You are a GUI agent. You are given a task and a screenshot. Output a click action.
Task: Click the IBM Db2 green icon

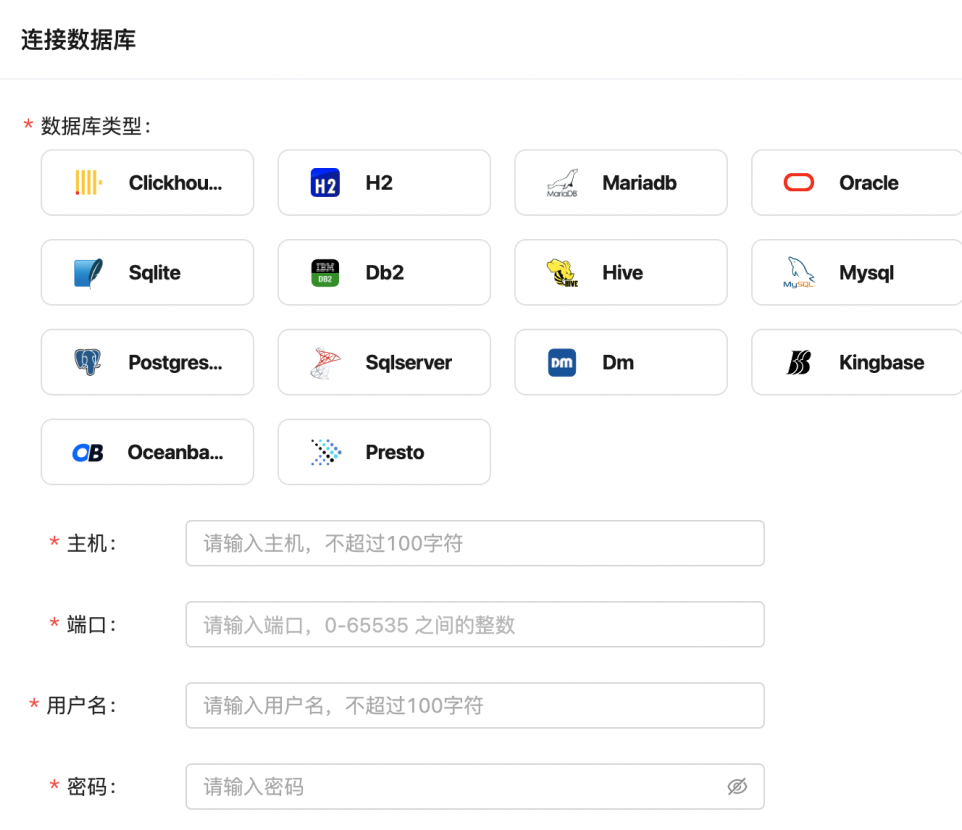325,273
